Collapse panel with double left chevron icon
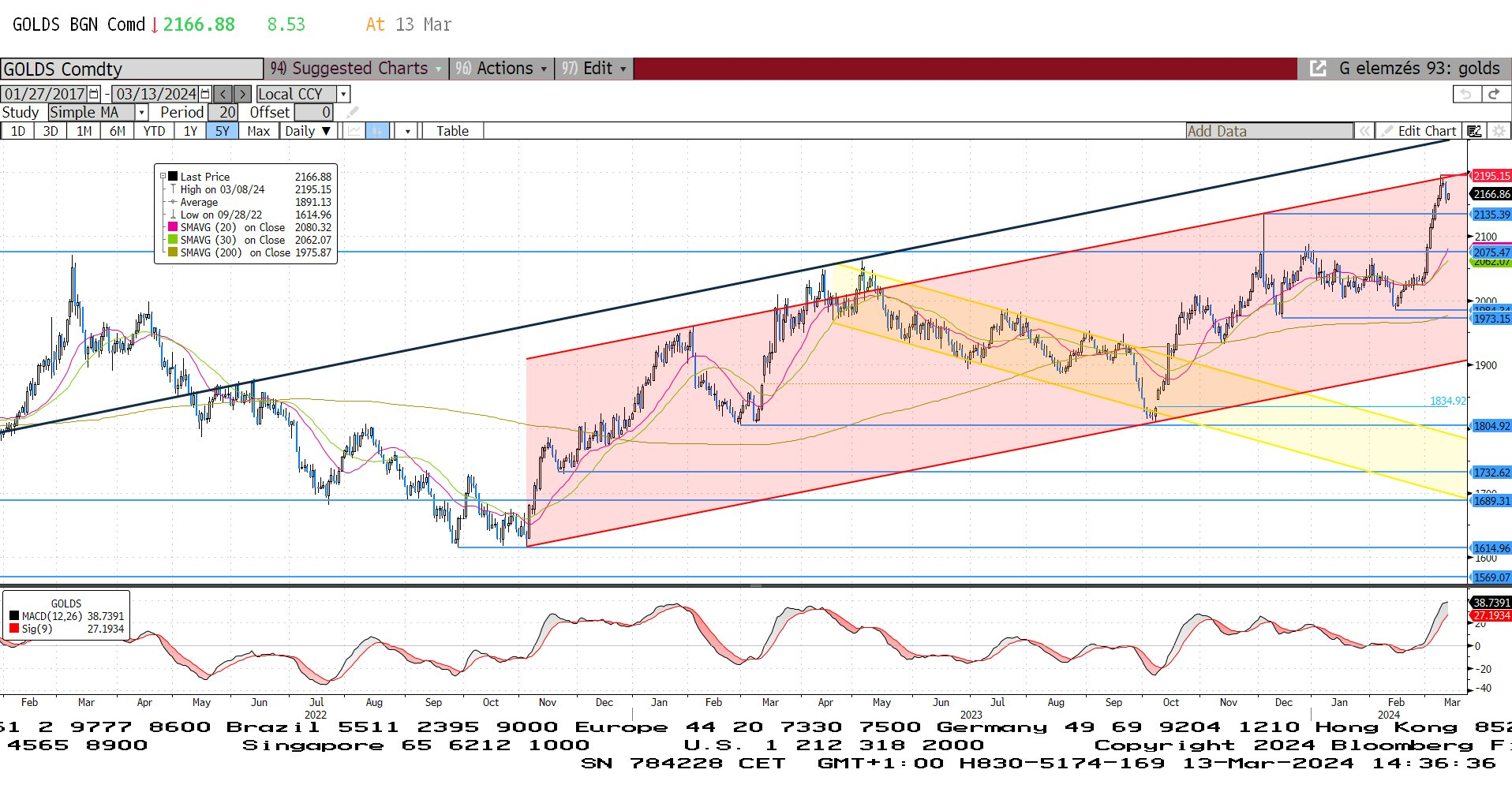 (x=1364, y=131)
